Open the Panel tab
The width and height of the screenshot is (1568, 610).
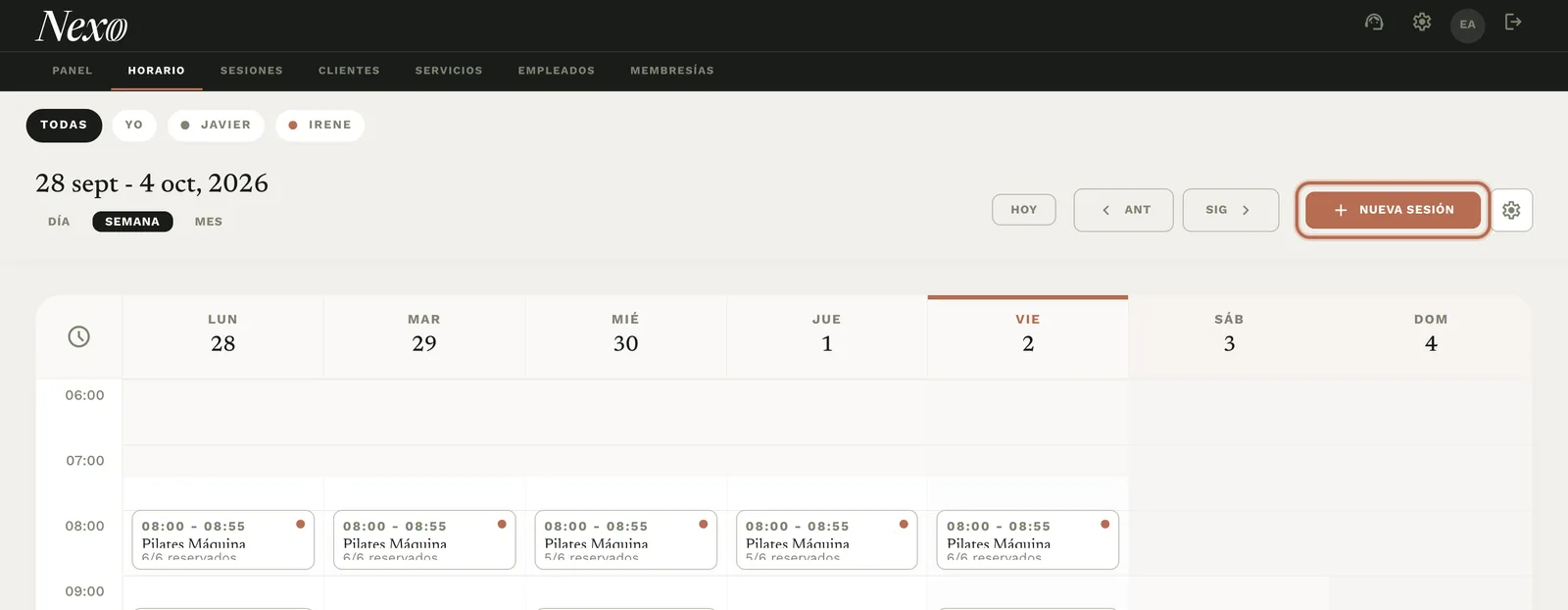pos(73,71)
